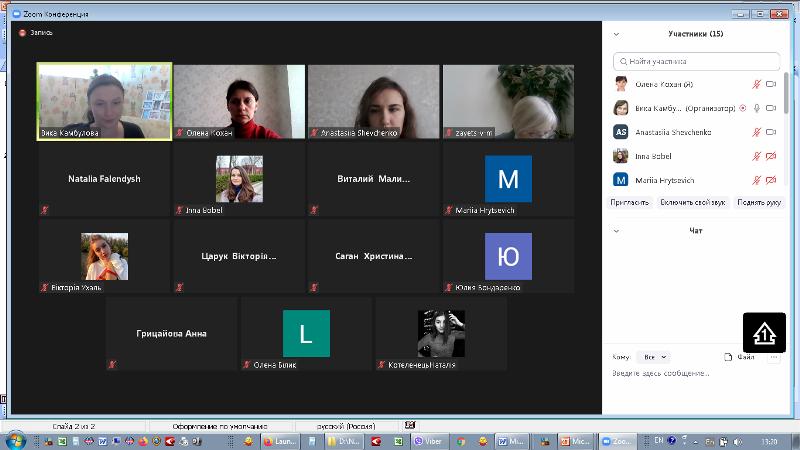Click the participants list scrollbar
Screen dimensions: 800x450
(786, 93)
